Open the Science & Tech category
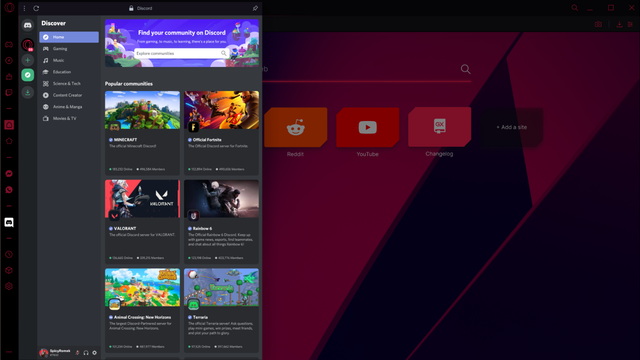The image size is (640, 360). 69,84
